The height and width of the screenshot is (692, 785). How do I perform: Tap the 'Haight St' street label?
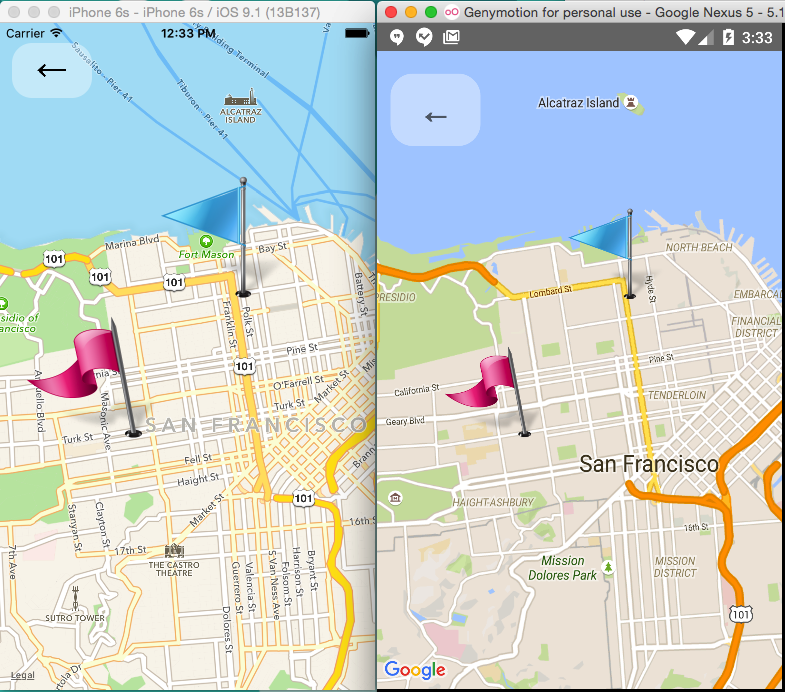click(198, 479)
